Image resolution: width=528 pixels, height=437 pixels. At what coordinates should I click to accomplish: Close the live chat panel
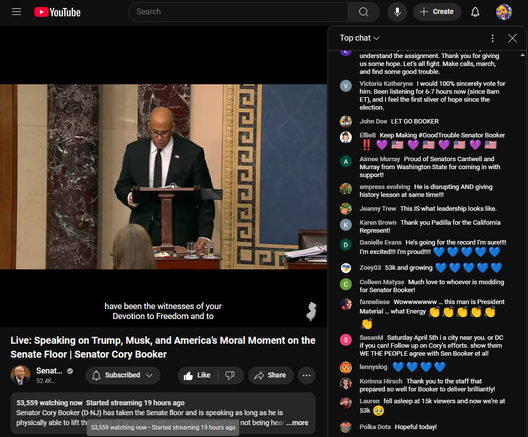tap(512, 38)
